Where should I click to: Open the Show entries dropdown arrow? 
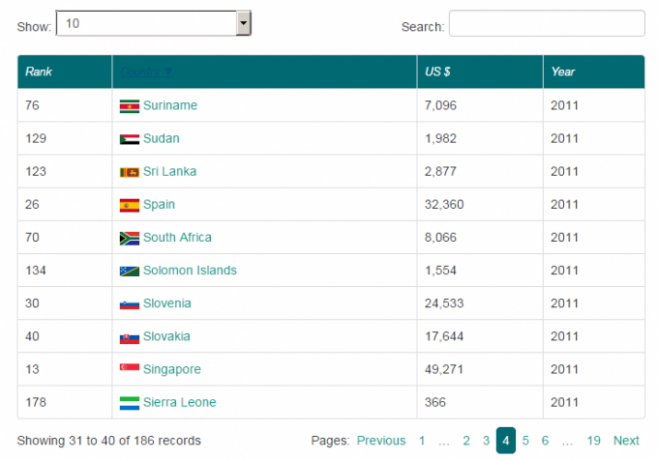[x=243, y=24]
